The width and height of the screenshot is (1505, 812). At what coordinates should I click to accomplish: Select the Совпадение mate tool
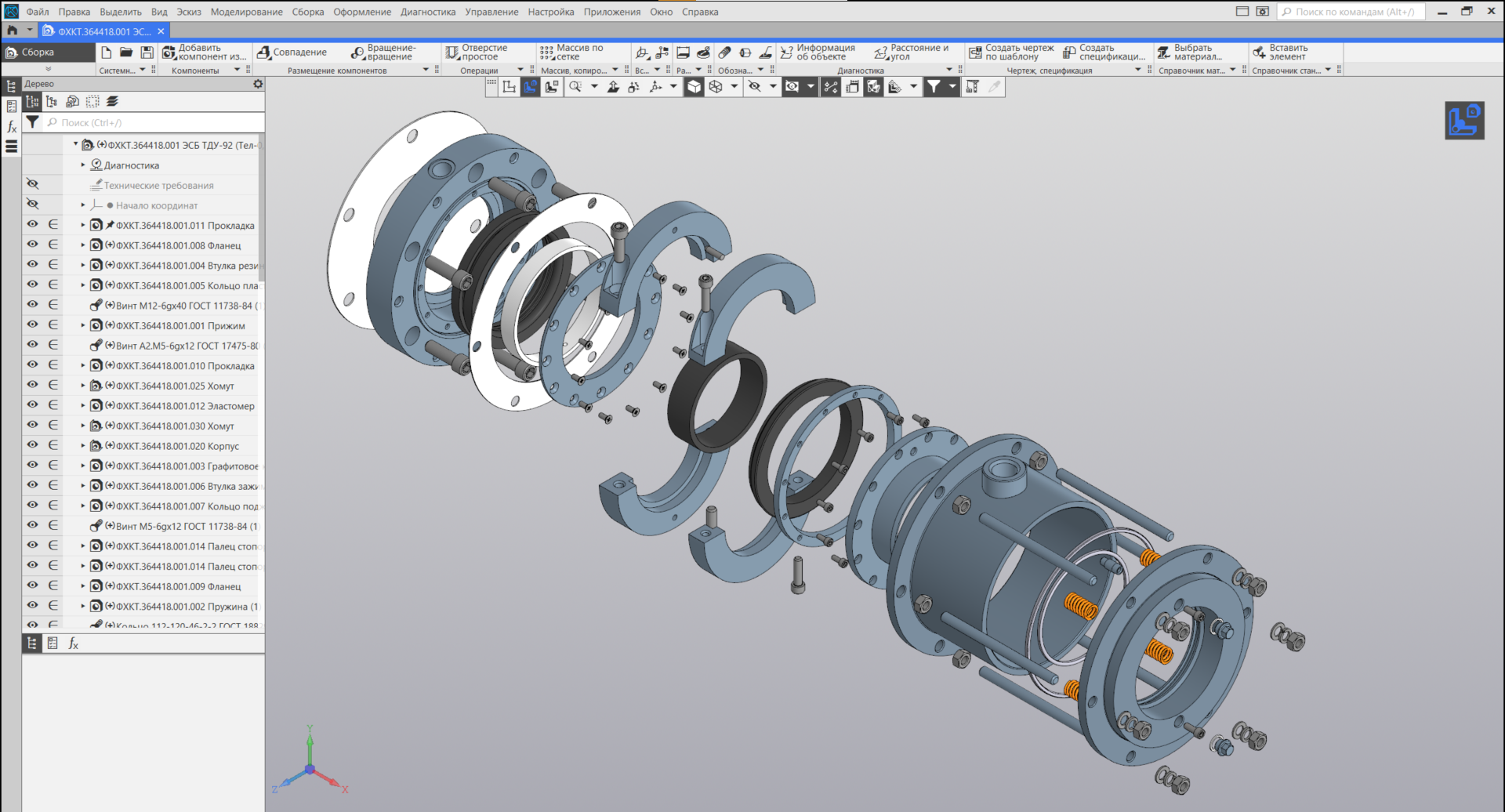coord(292,53)
